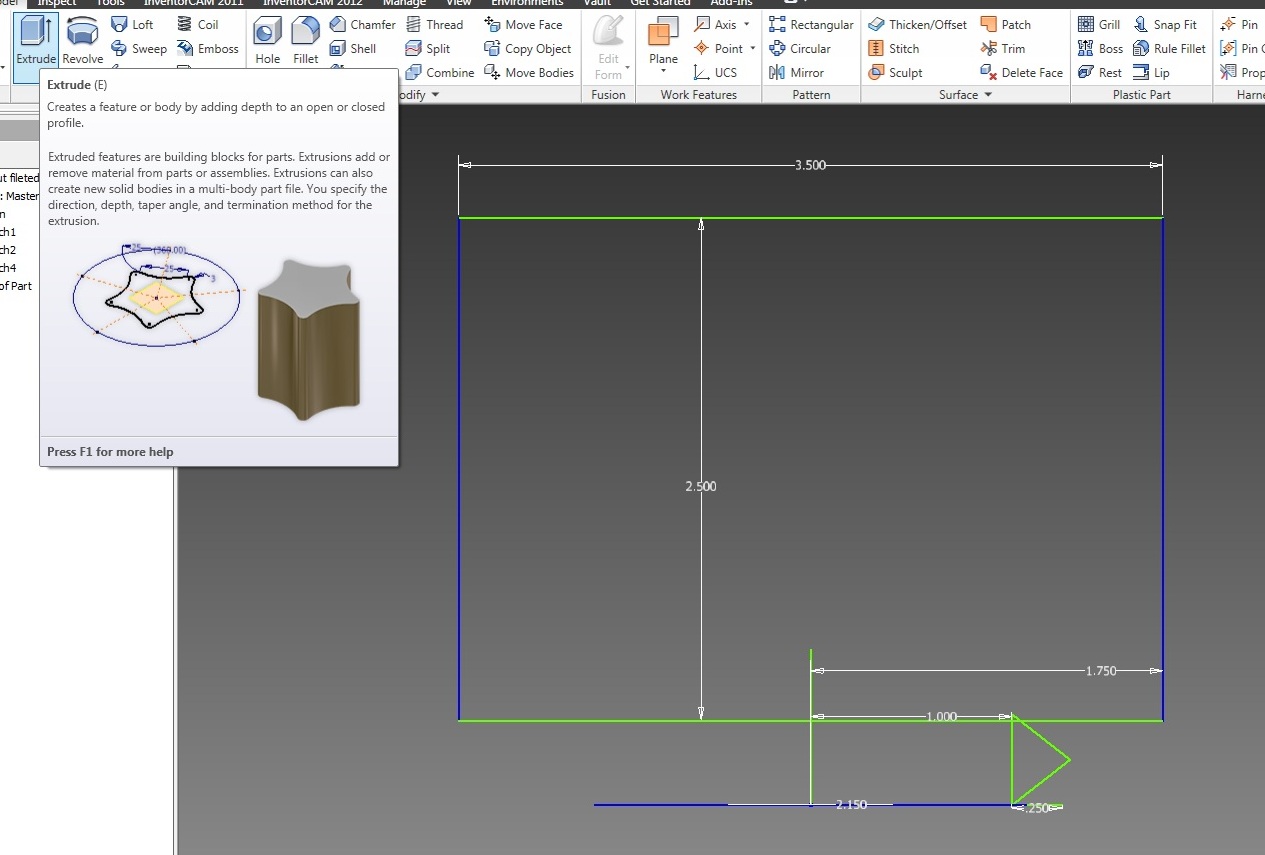Select the Rest plastic feature
The height and width of the screenshot is (855, 1265).
pos(1100,72)
